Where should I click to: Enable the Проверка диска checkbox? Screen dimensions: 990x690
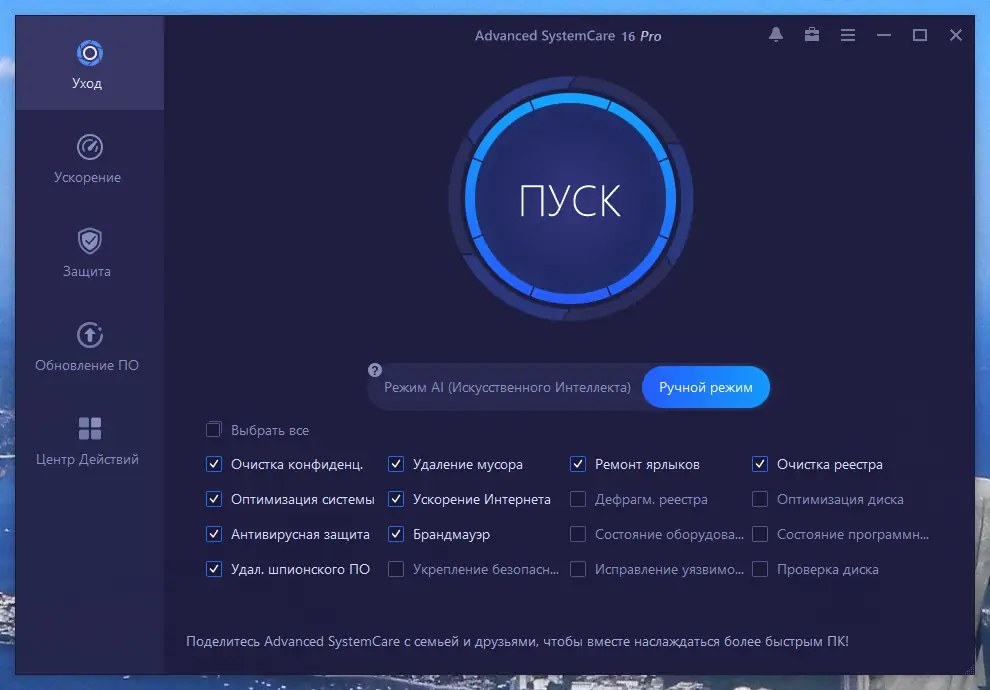pos(760,569)
